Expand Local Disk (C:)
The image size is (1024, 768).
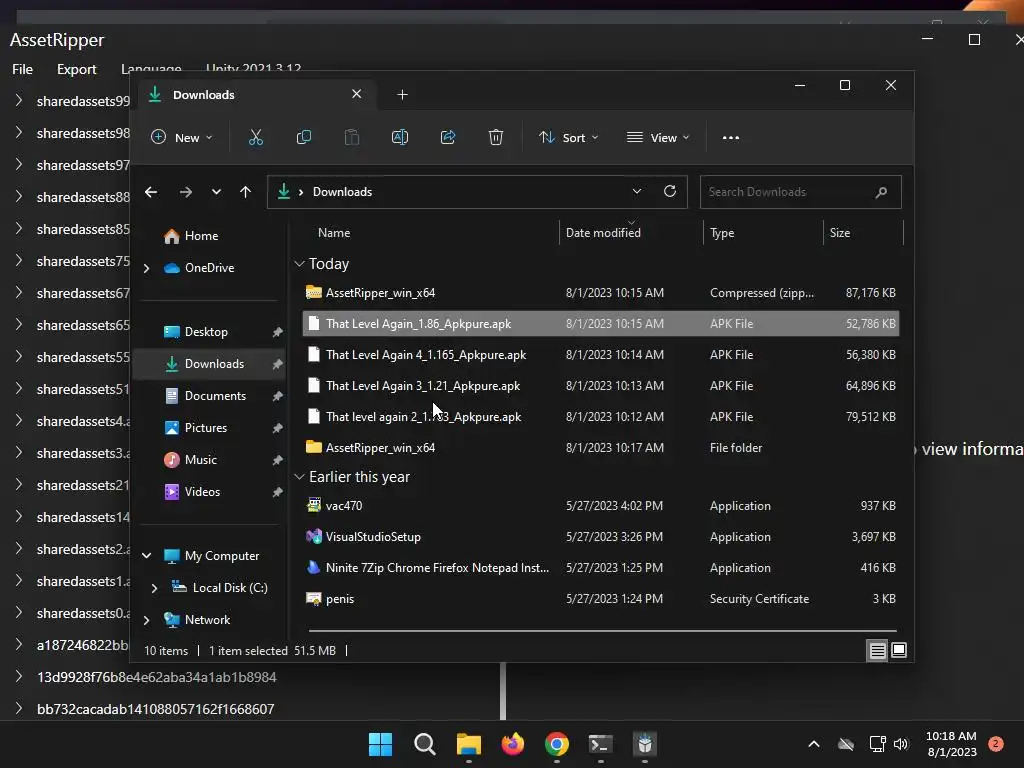[x=154, y=588]
